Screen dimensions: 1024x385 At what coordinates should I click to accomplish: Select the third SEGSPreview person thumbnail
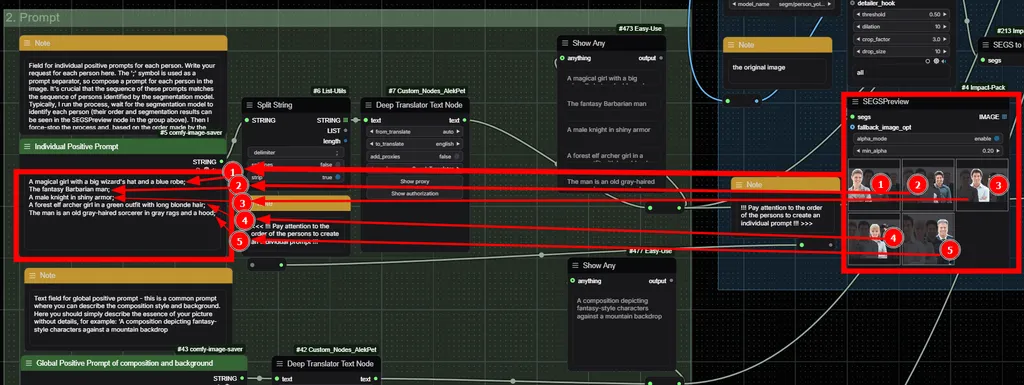(x=982, y=185)
